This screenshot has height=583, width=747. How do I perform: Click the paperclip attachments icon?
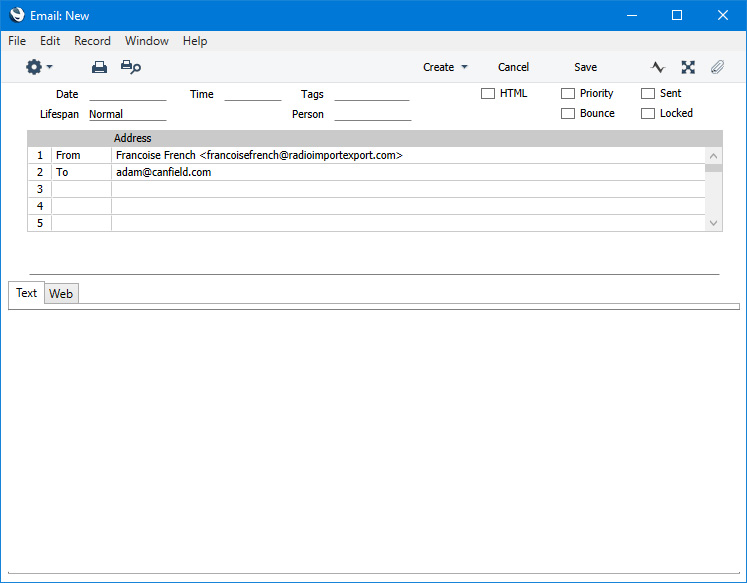pos(717,67)
